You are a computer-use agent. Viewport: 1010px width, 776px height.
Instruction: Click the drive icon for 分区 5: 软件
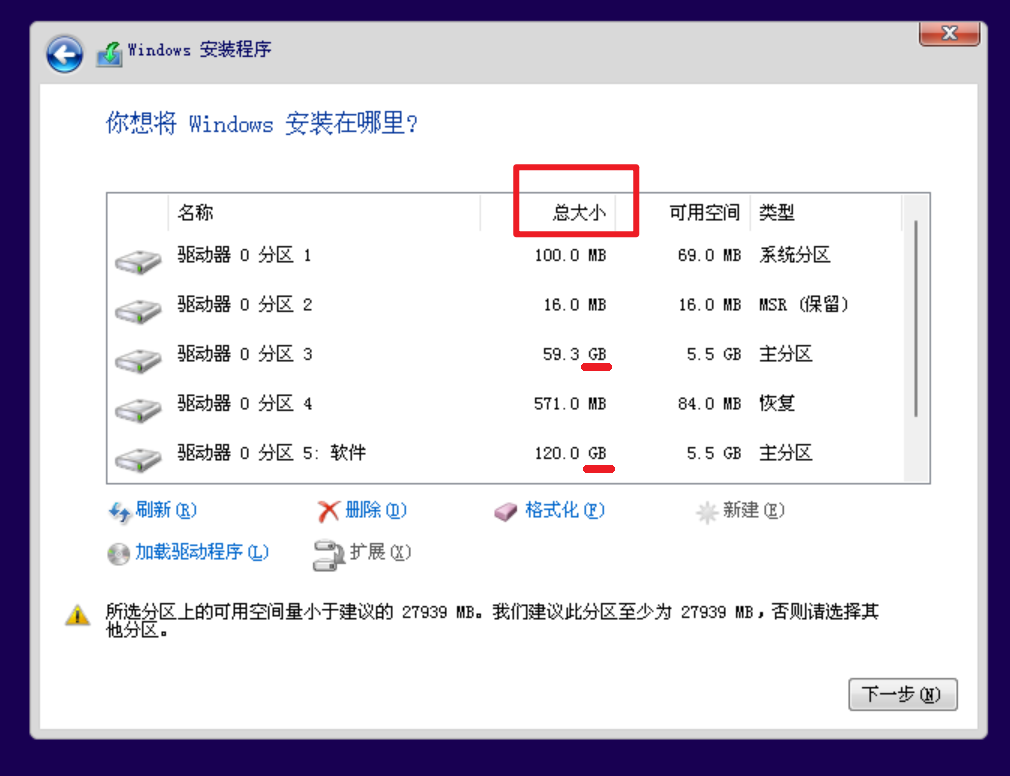pos(138,459)
